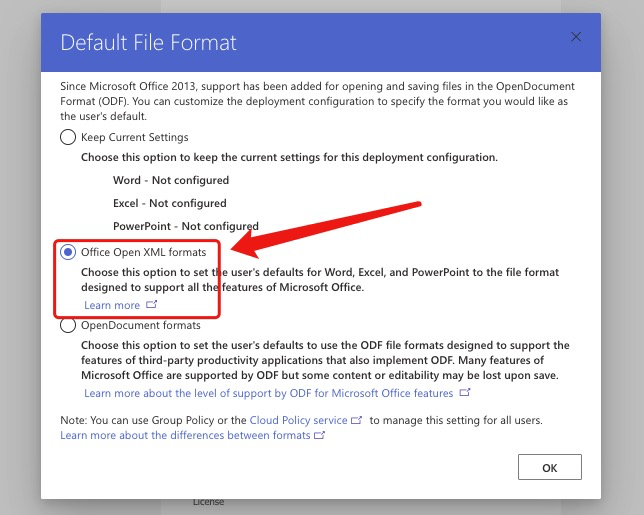Open differences between formats link
This screenshot has width=644, height=515.
click(x=185, y=435)
